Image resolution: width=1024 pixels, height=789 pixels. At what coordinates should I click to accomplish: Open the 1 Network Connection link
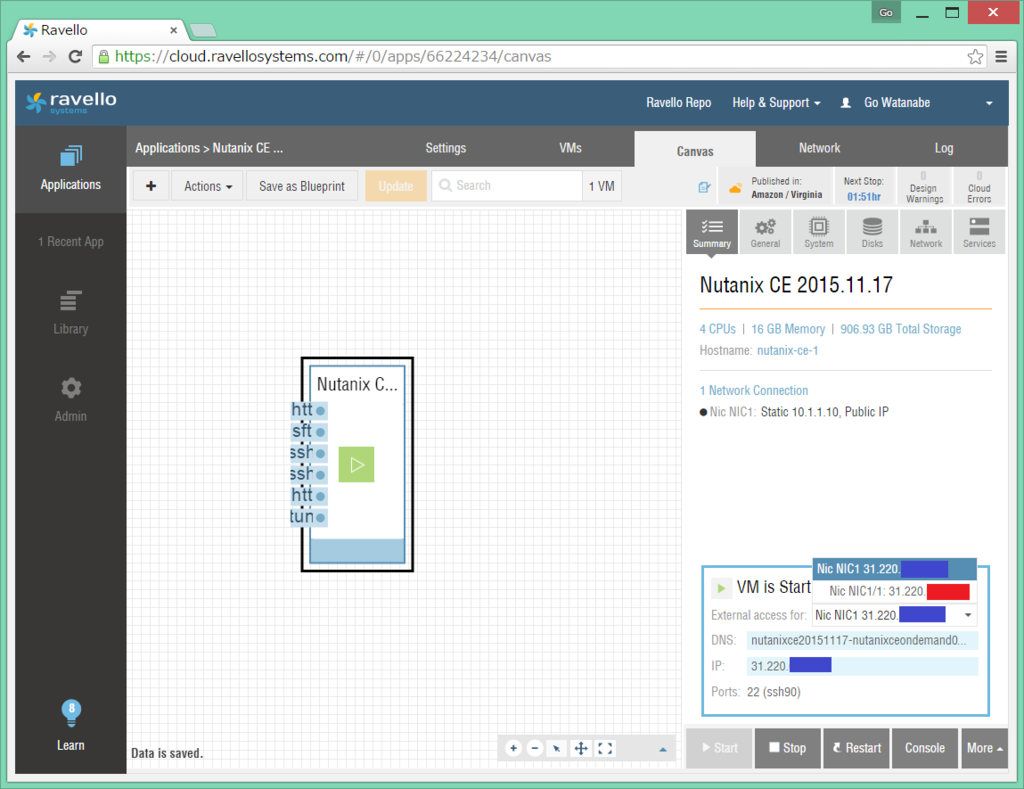pyautogui.click(x=754, y=391)
